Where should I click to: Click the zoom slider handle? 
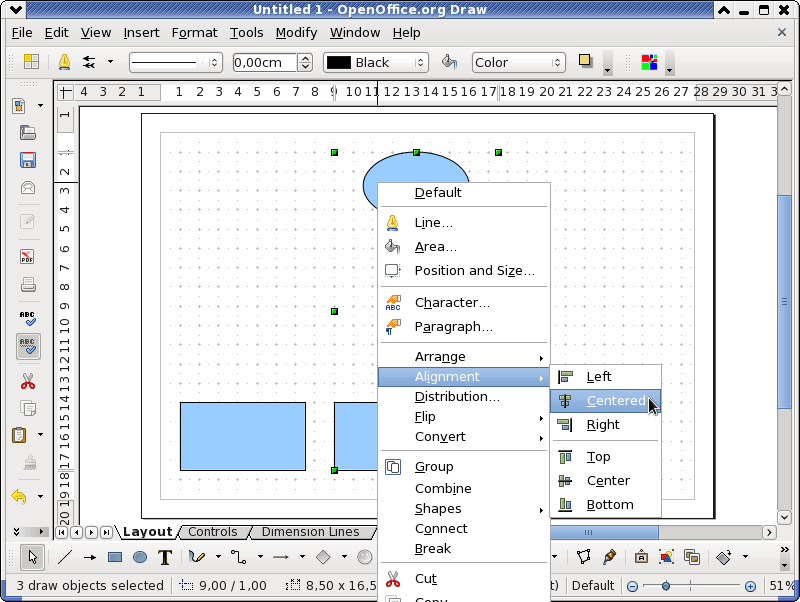tap(666, 586)
